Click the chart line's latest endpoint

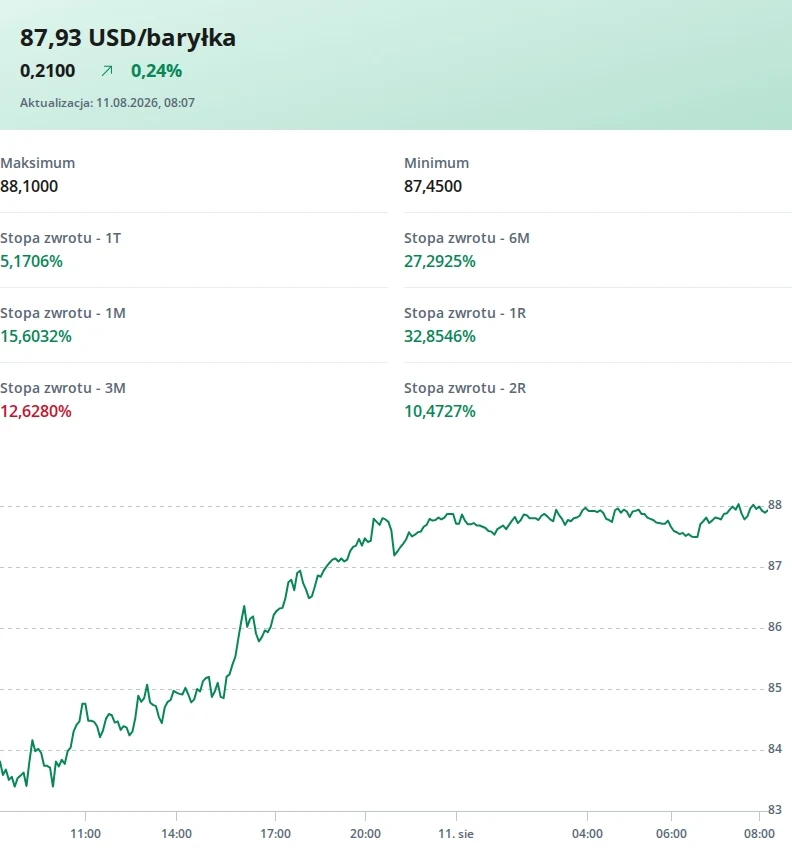pyautogui.click(x=767, y=511)
